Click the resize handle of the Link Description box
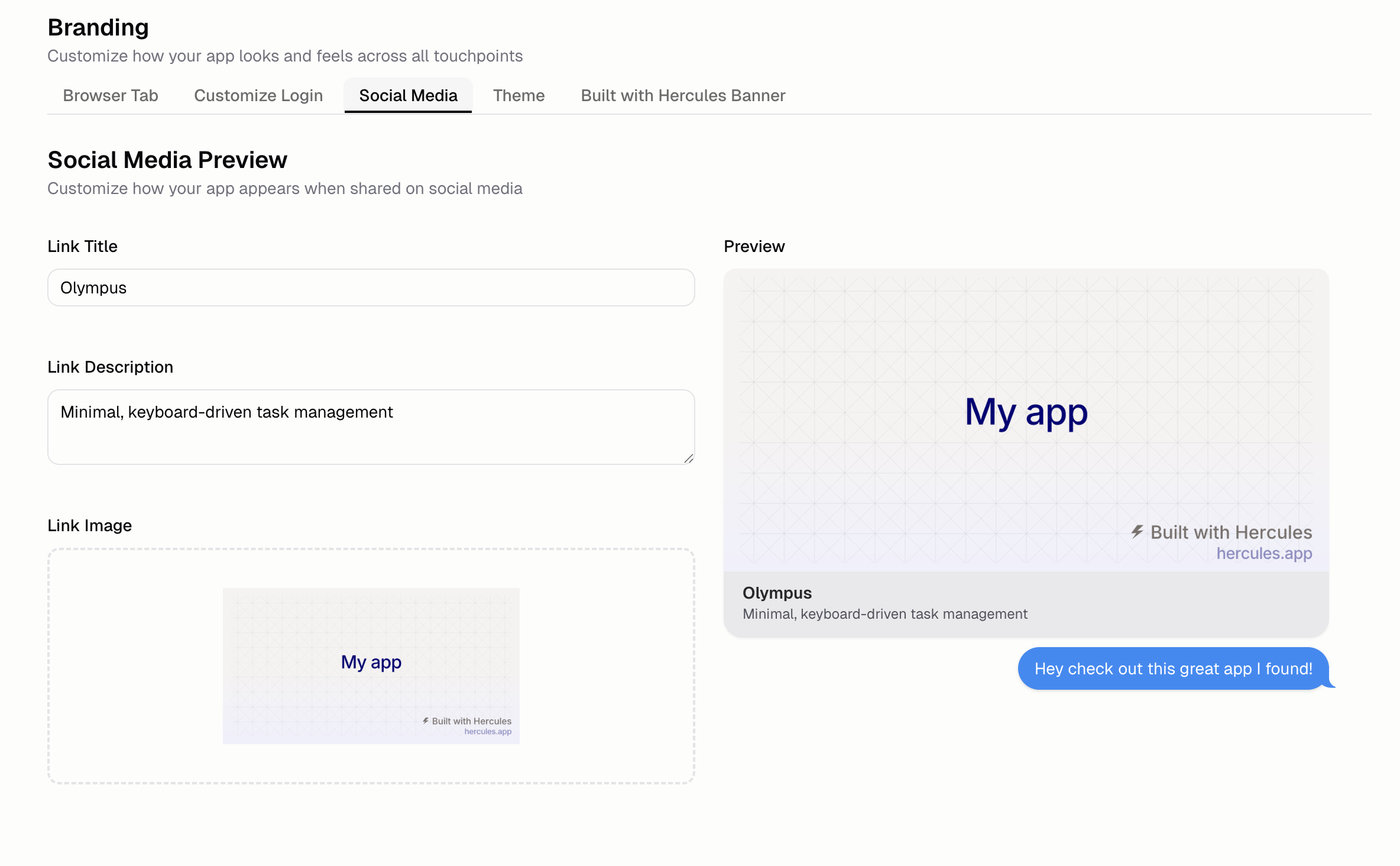Viewport: 1400px width, 866px height. click(x=688, y=457)
